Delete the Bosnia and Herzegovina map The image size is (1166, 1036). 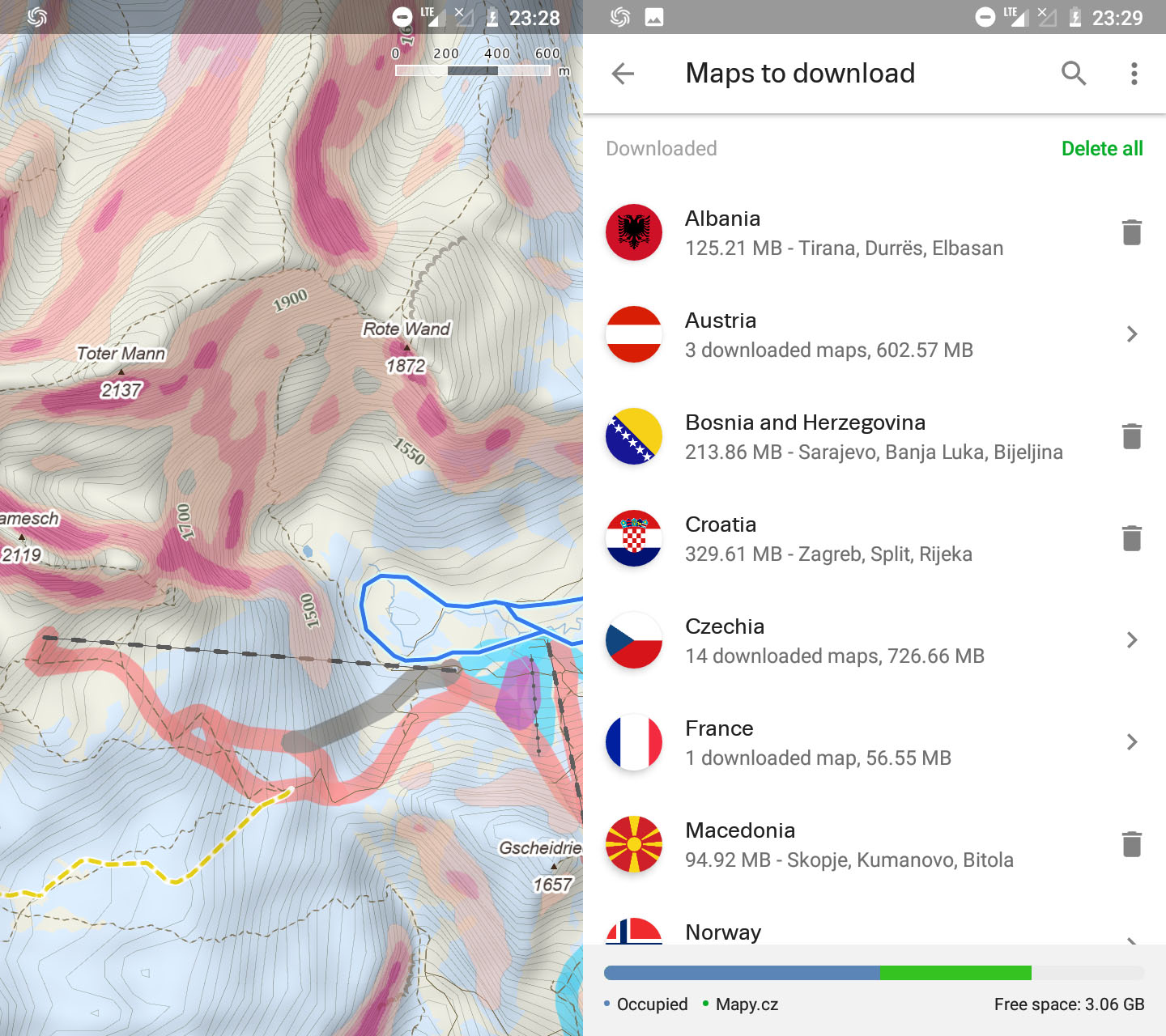pyautogui.click(x=1131, y=436)
